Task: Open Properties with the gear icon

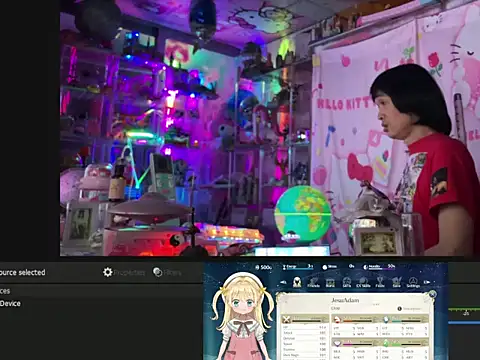Action: (124, 272)
